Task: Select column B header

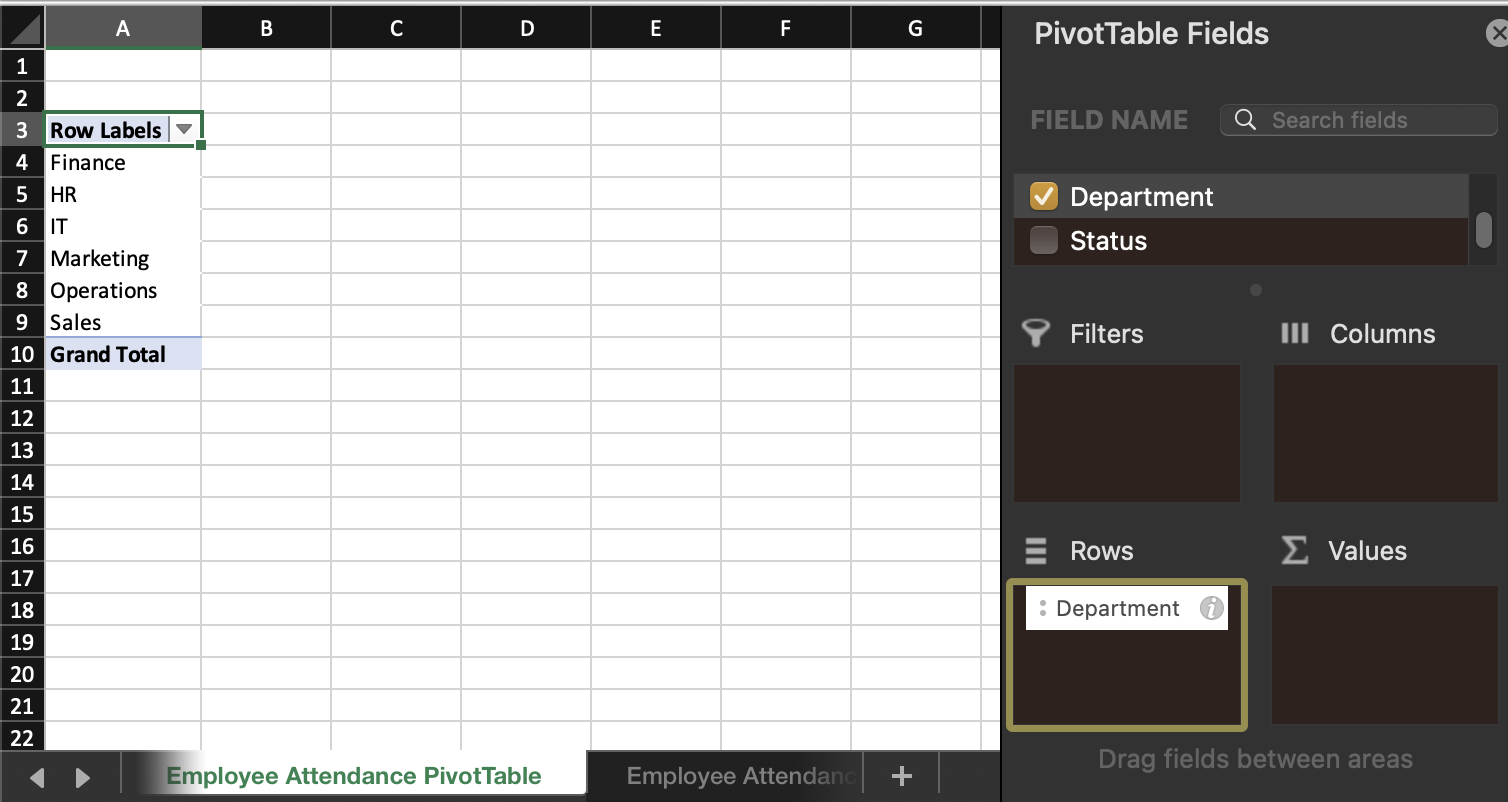Action: 266,29
